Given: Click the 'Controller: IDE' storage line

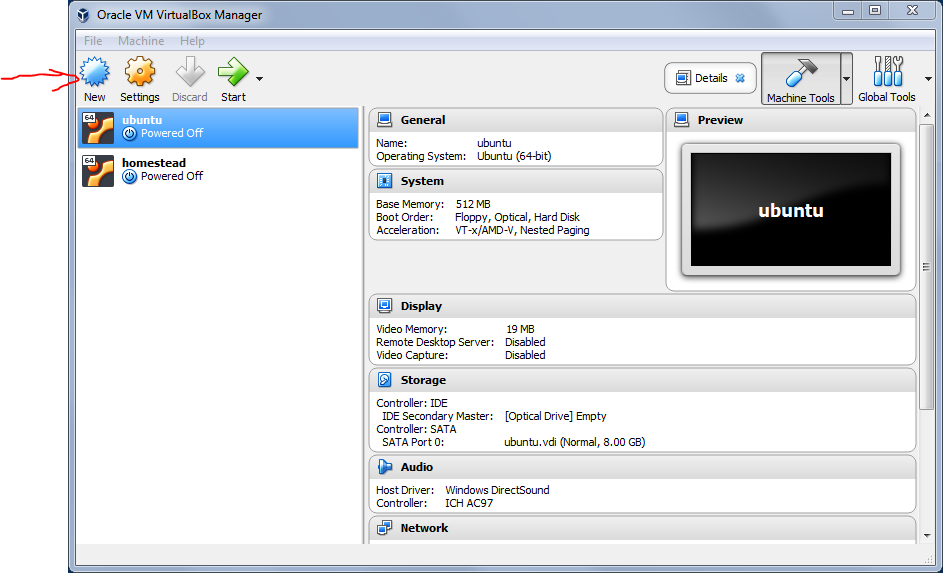Looking at the screenshot, I should pyautogui.click(x=412, y=403).
